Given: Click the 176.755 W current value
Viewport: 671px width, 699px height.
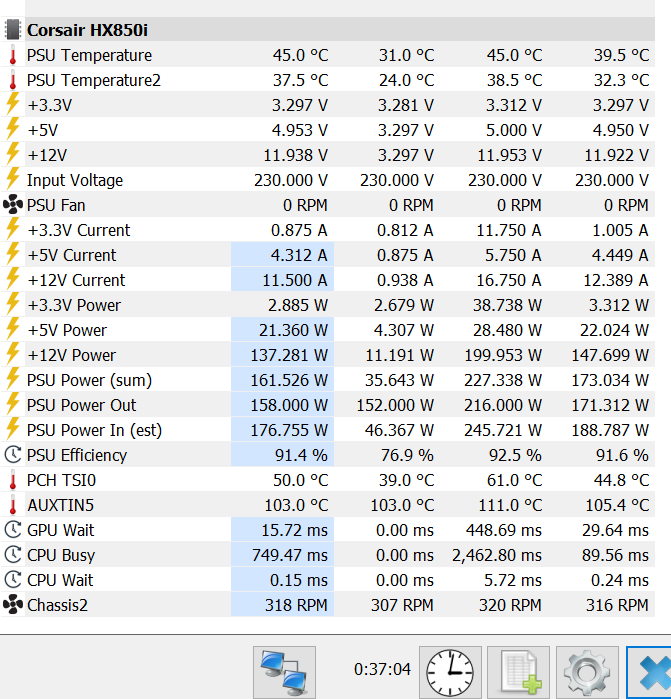Looking at the screenshot, I should (289, 430).
